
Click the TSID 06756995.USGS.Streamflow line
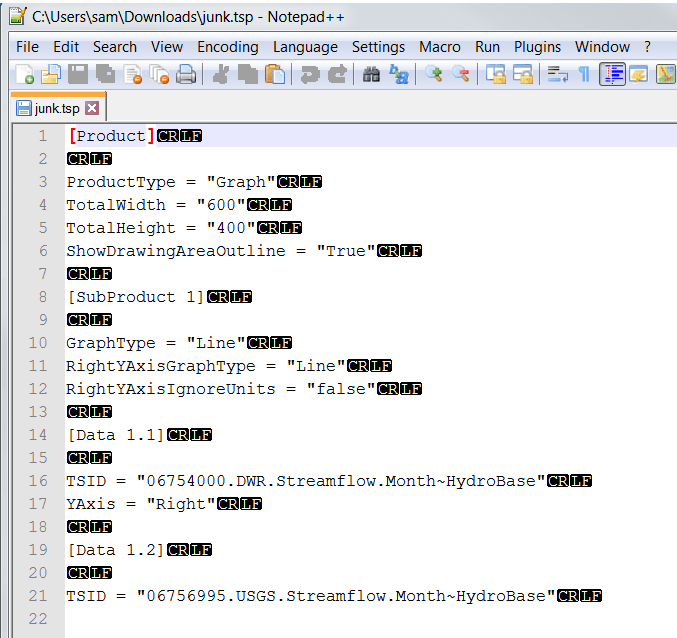point(311,596)
